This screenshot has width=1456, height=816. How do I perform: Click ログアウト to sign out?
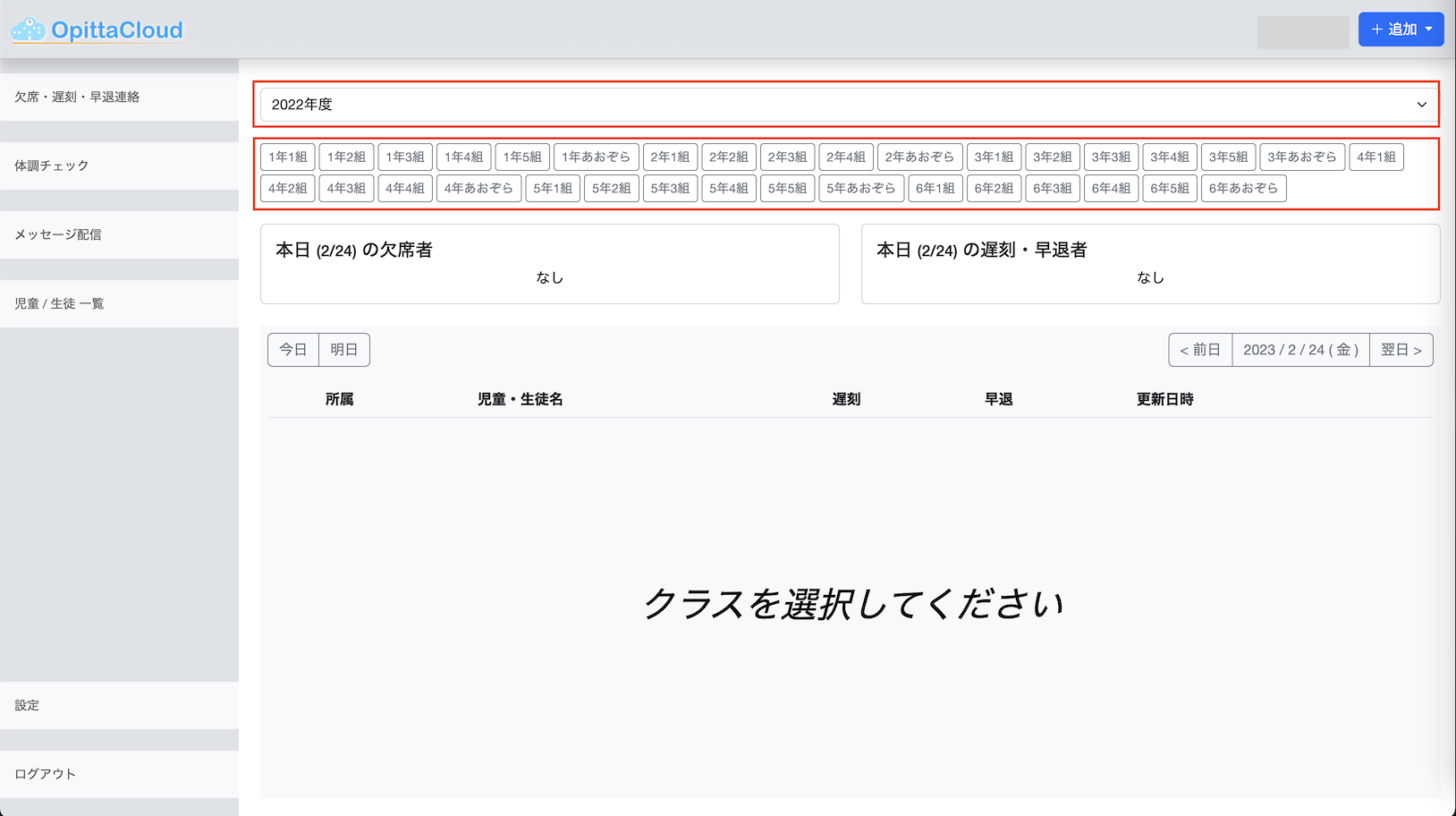(119, 774)
